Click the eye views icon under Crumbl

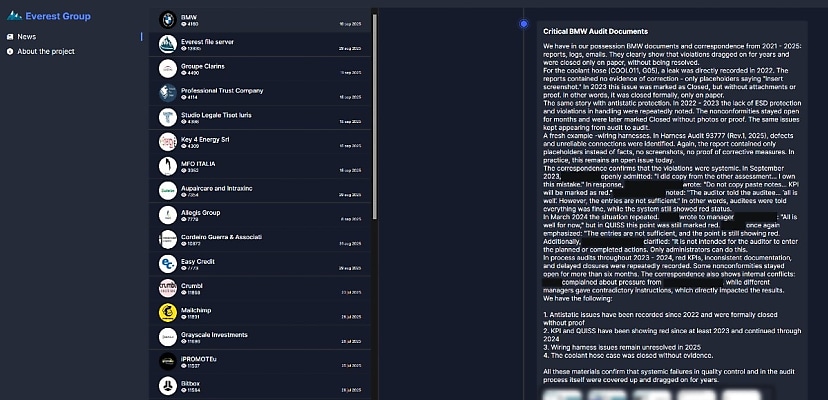[x=184, y=292]
